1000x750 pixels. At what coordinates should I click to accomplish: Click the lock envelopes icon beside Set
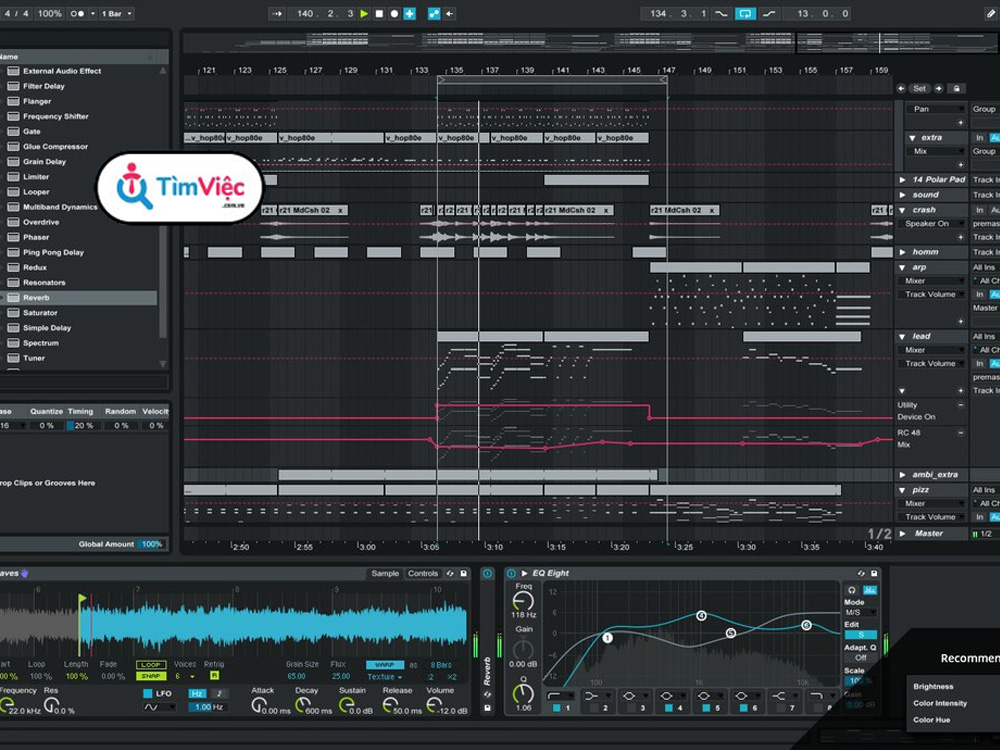[956, 89]
